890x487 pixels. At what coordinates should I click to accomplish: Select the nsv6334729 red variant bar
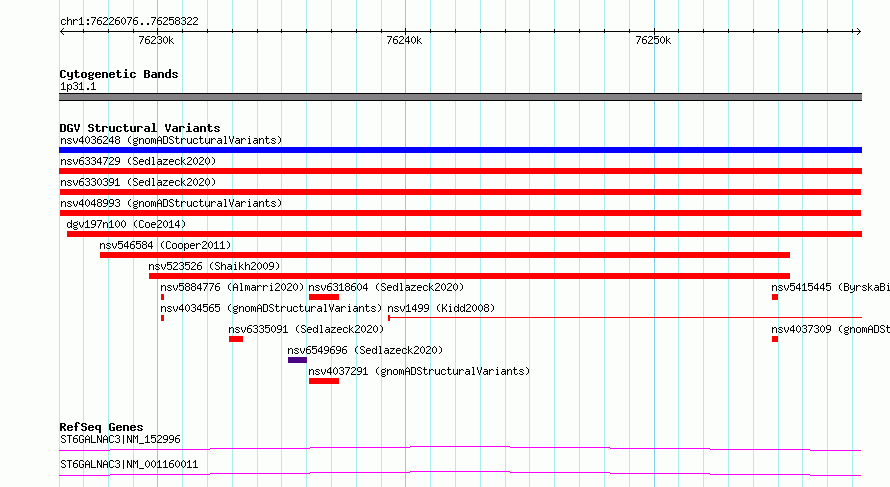click(460, 171)
